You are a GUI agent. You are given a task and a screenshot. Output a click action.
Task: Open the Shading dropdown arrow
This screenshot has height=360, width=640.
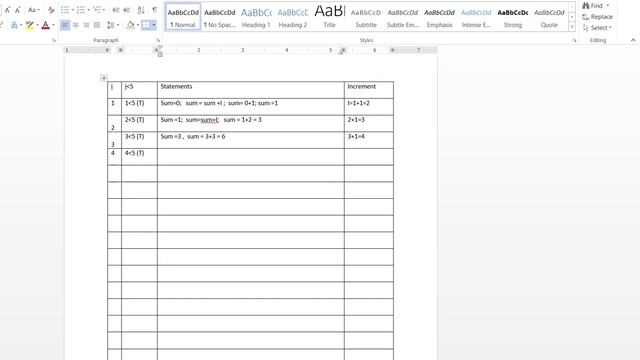tap(138, 25)
